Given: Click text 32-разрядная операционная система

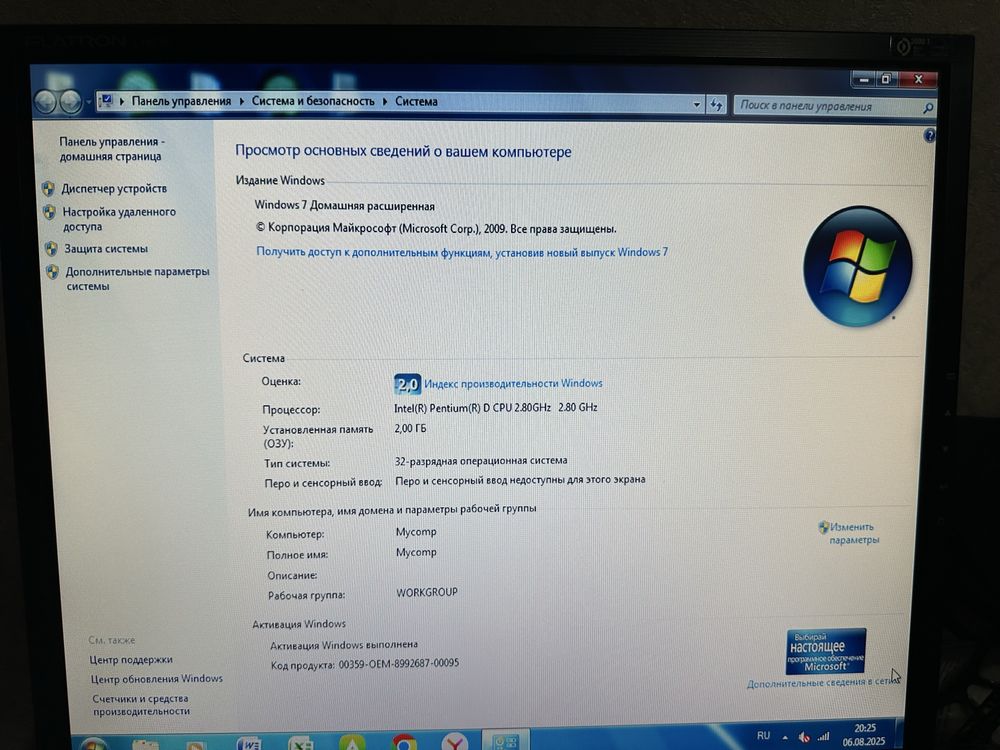Looking at the screenshot, I should coord(481,460).
